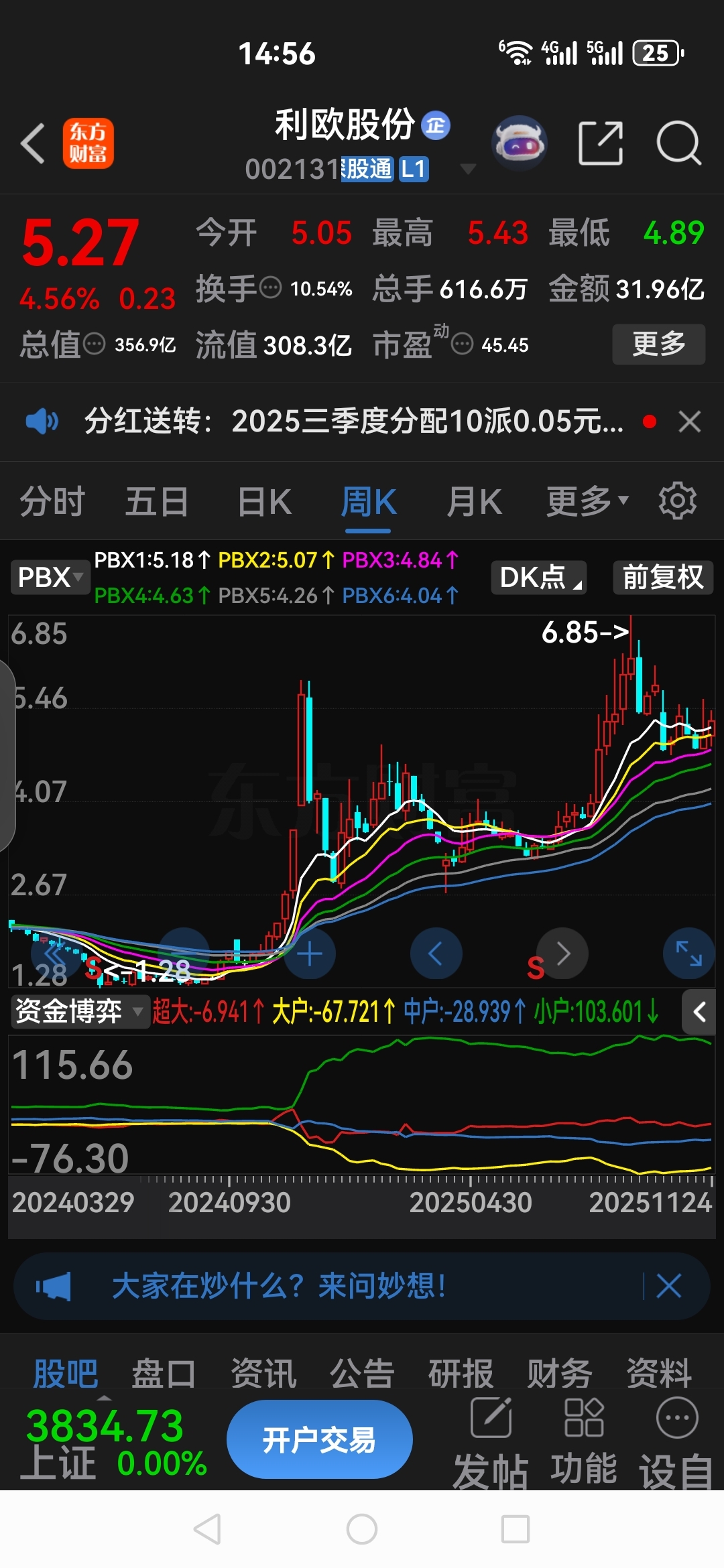This screenshot has width=724, height=1568.
Task: Switch to the 月K tab
Action: [x=474, y=502]
